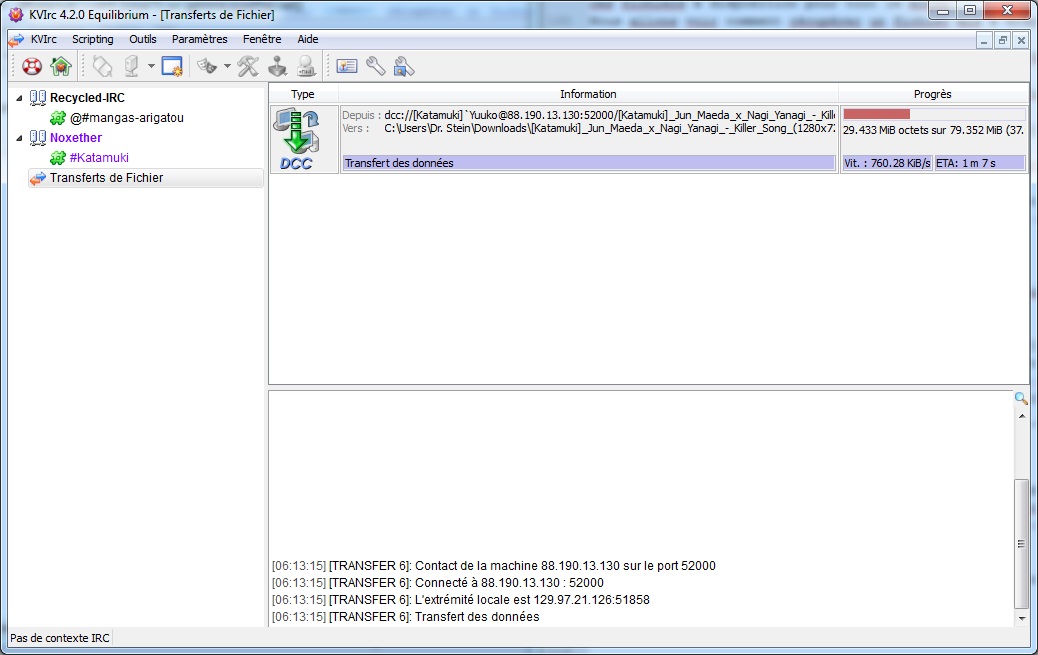
Task: Click the joystick icon in toolbar
Action: tap(277, 67)
